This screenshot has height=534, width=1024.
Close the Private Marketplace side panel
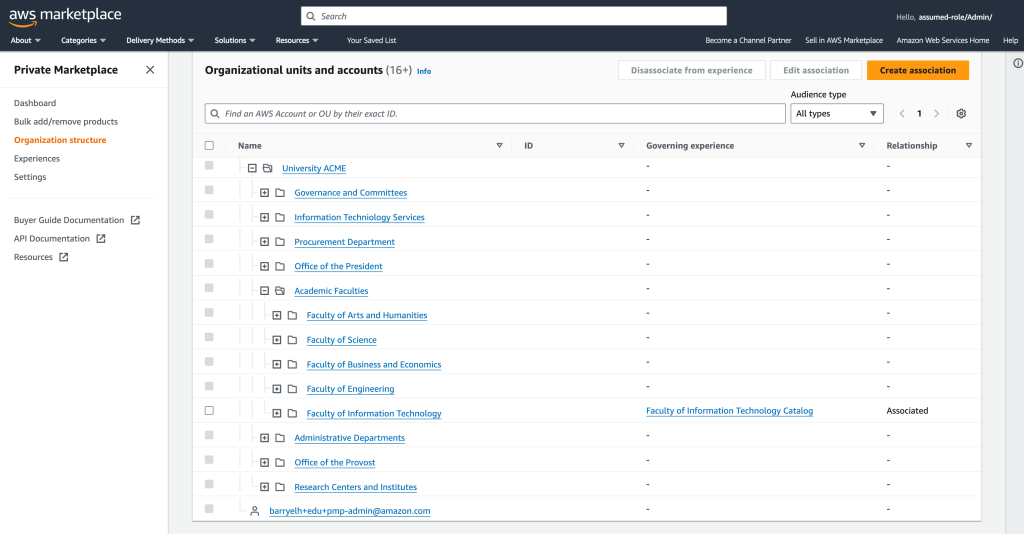point(150,70)
